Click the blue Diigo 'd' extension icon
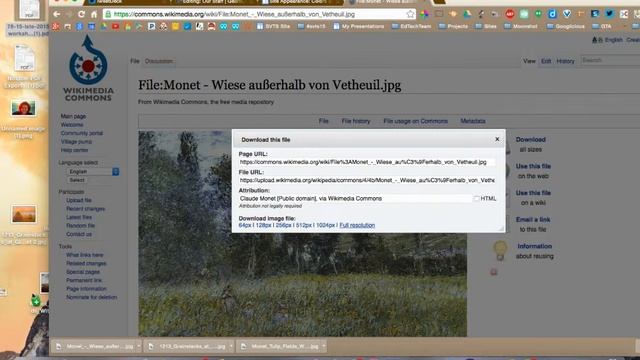Image resolution: width=640 pixels, height=360 pixels. pyautogui.click(x=552, y=14)
